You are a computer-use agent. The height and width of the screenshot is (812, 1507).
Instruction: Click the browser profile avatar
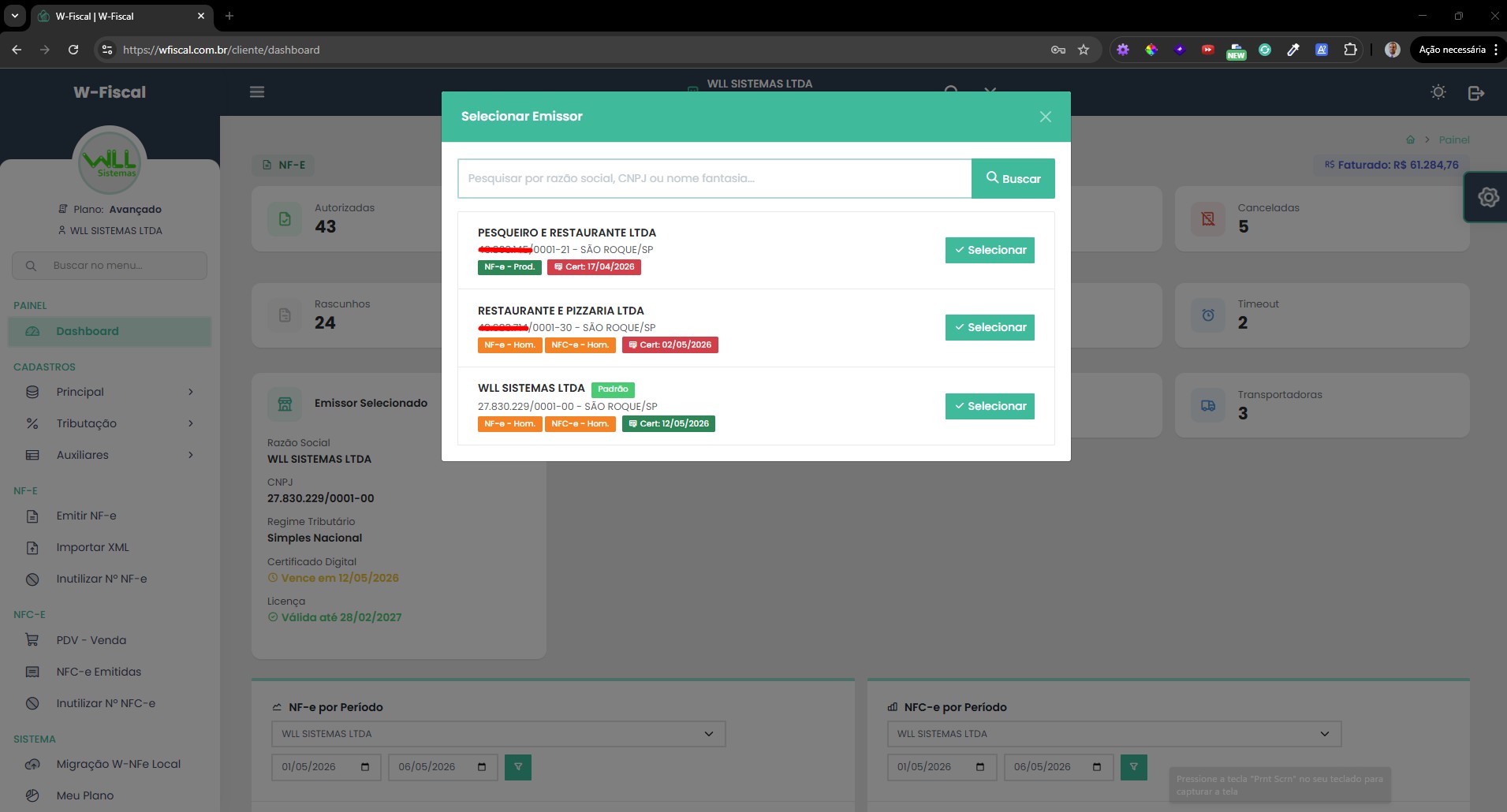[x=1393, y=50]
